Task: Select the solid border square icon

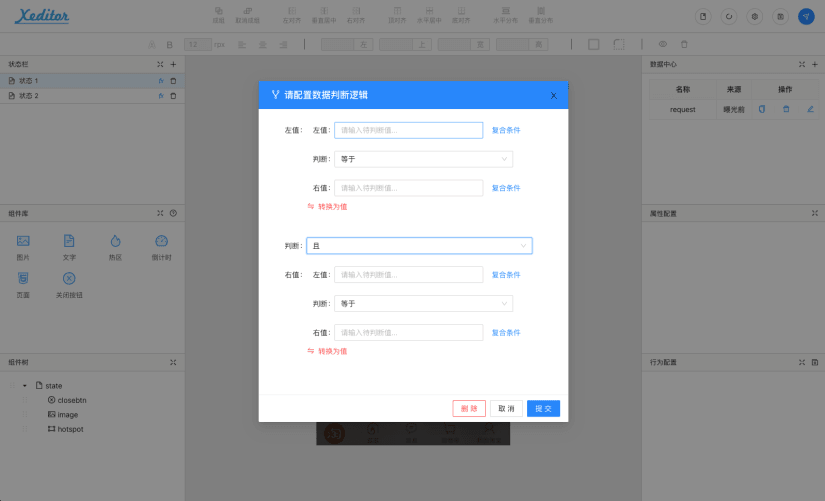Action: pyautogui.click(x=593, y=44)
